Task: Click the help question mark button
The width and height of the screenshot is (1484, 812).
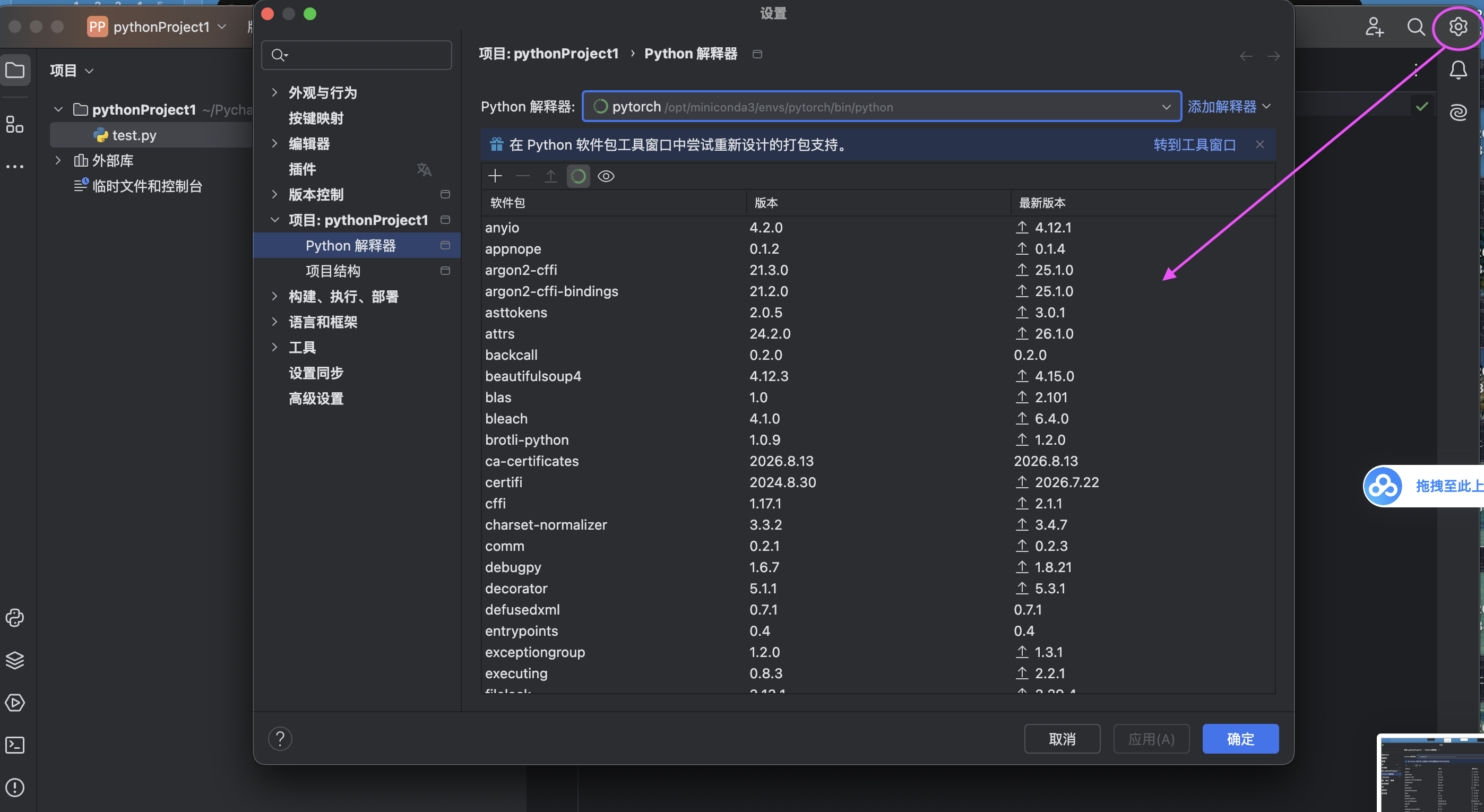Action: pyautogui.click(x=280, y=738)
